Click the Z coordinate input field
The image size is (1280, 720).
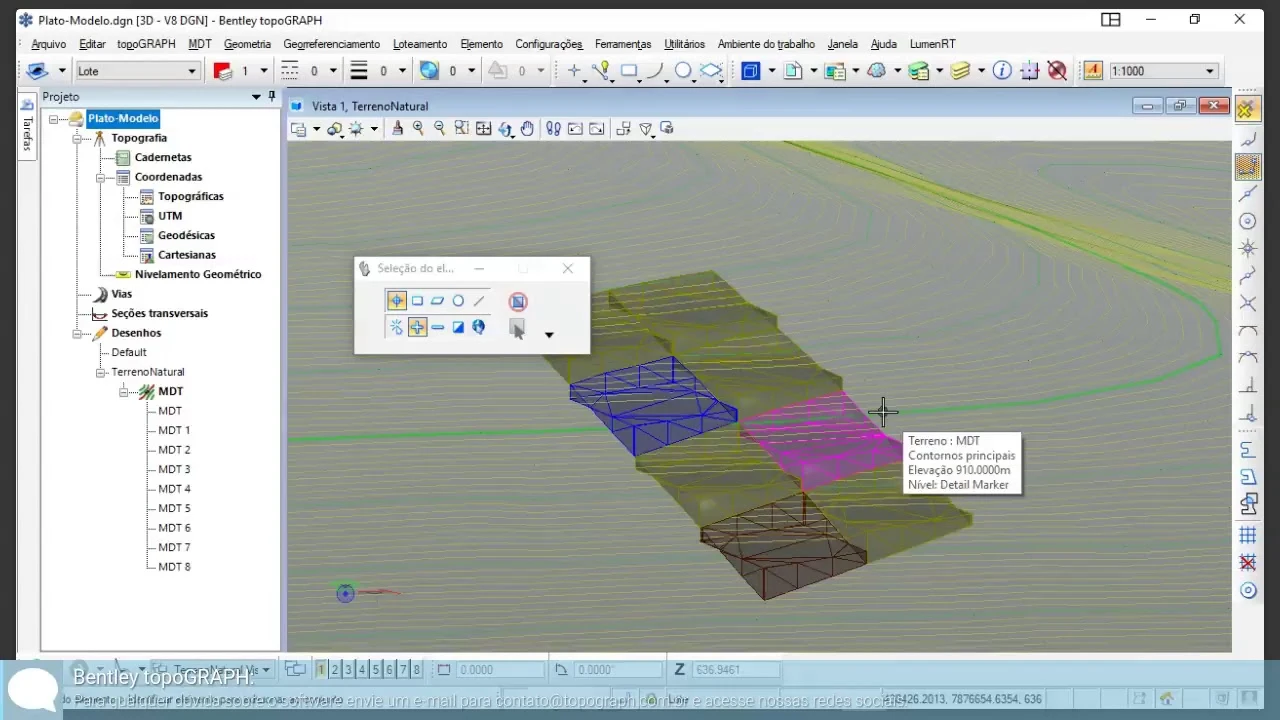click(734, 669)
